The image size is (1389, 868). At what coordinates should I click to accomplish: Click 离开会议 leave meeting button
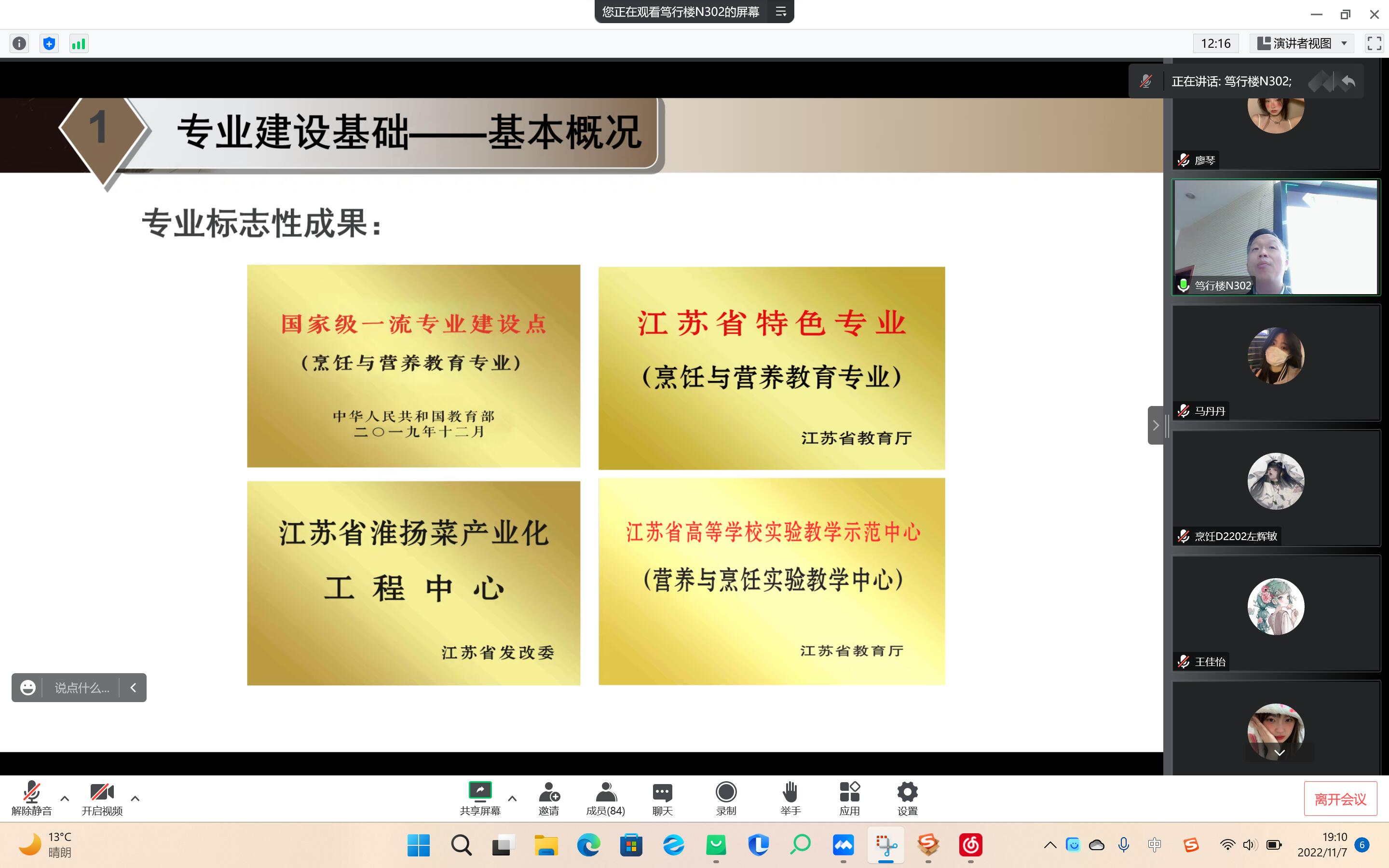pyautogui.click(x=1340, y=799)
